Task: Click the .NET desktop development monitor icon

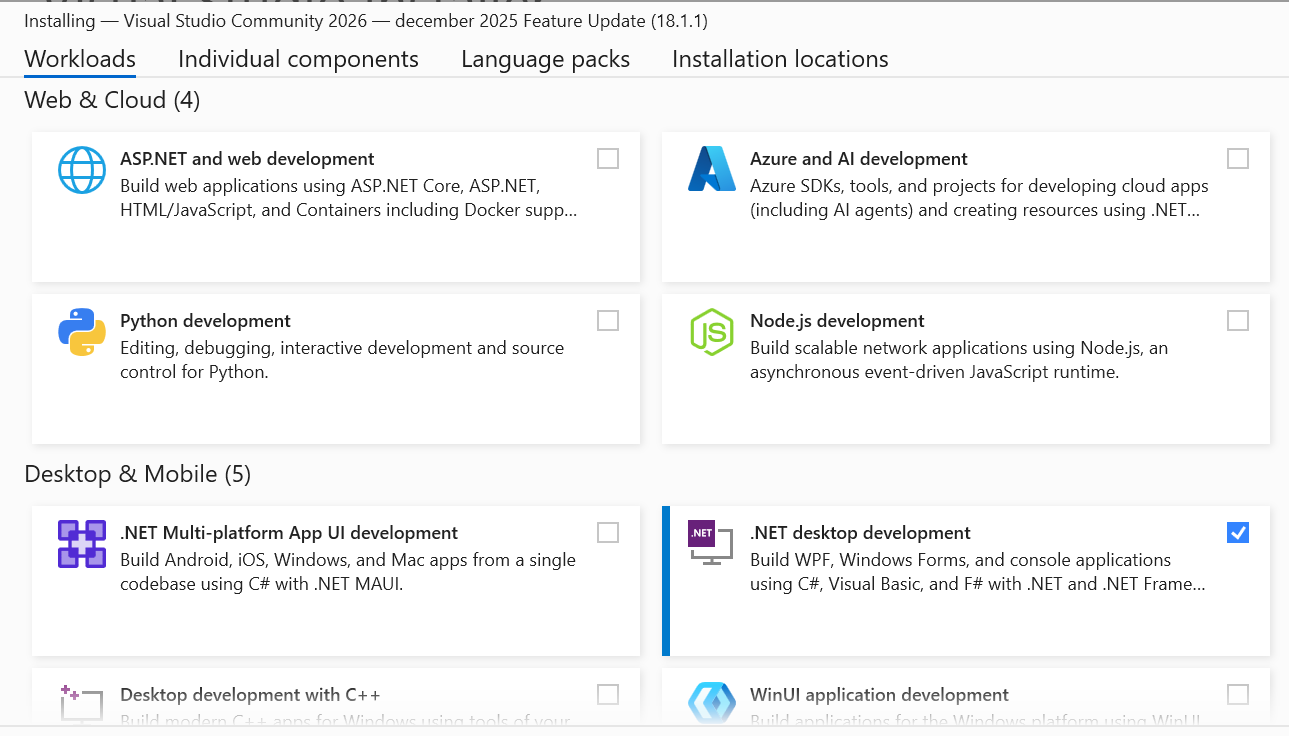Action: pyautogui.click(x=712, y=543)
